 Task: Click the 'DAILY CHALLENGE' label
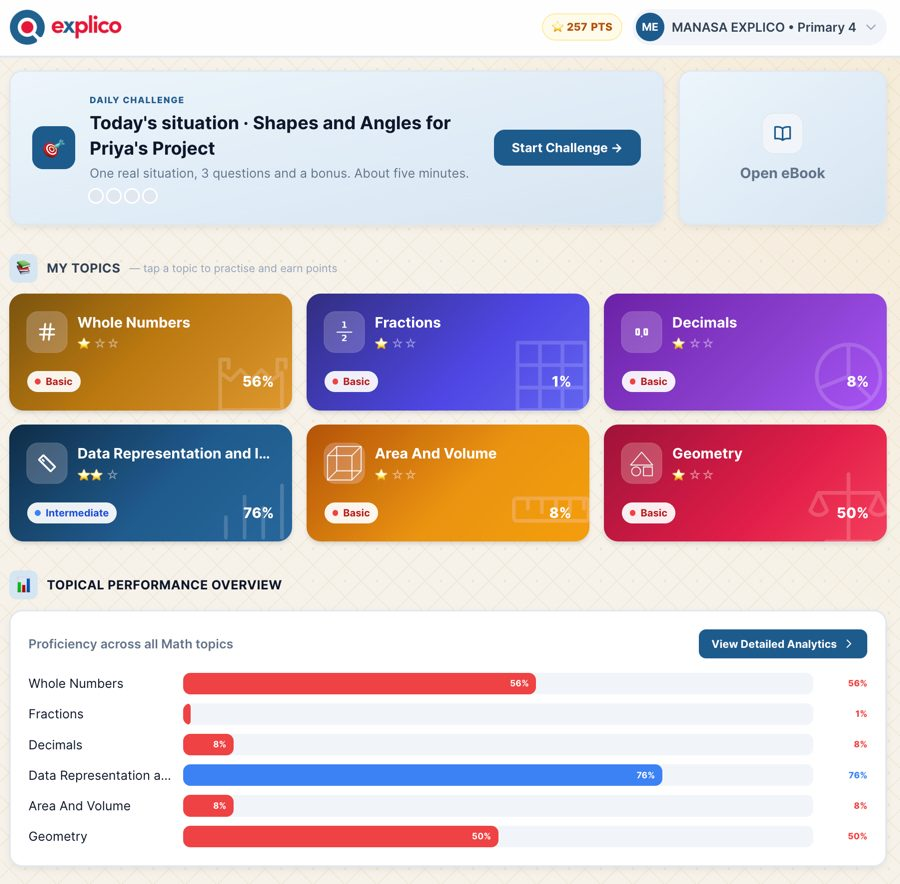(x=137, y=100)
